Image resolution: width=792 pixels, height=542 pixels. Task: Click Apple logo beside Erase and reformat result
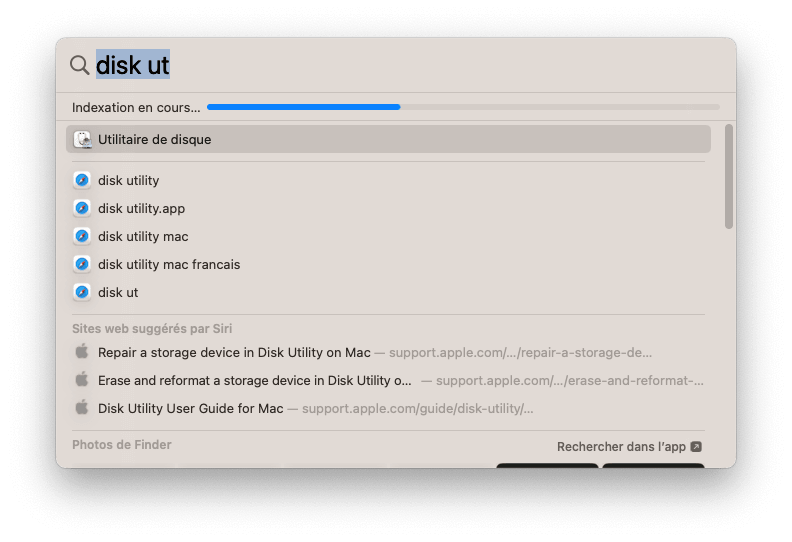coord(82,379)
